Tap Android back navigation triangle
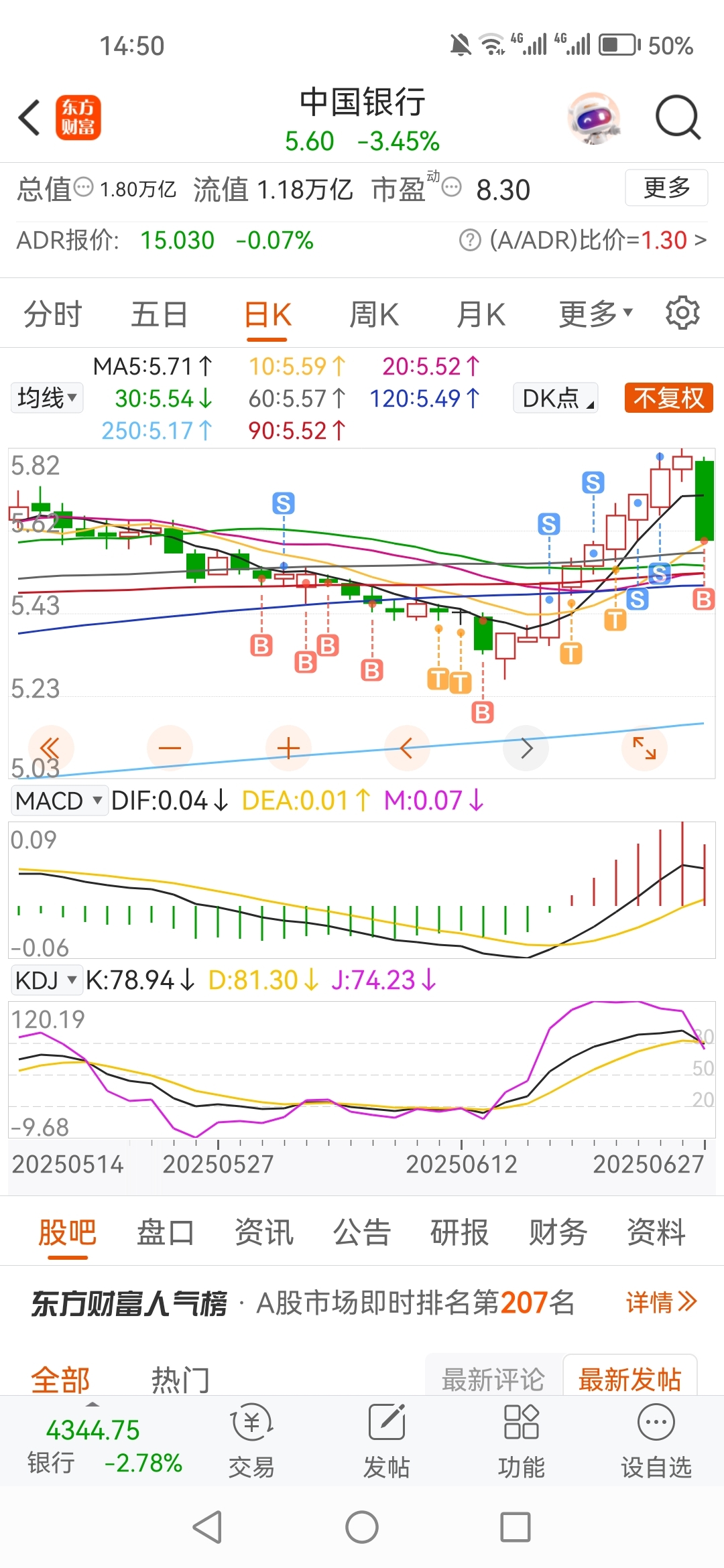The image size is (724, 1568). 207,1527
